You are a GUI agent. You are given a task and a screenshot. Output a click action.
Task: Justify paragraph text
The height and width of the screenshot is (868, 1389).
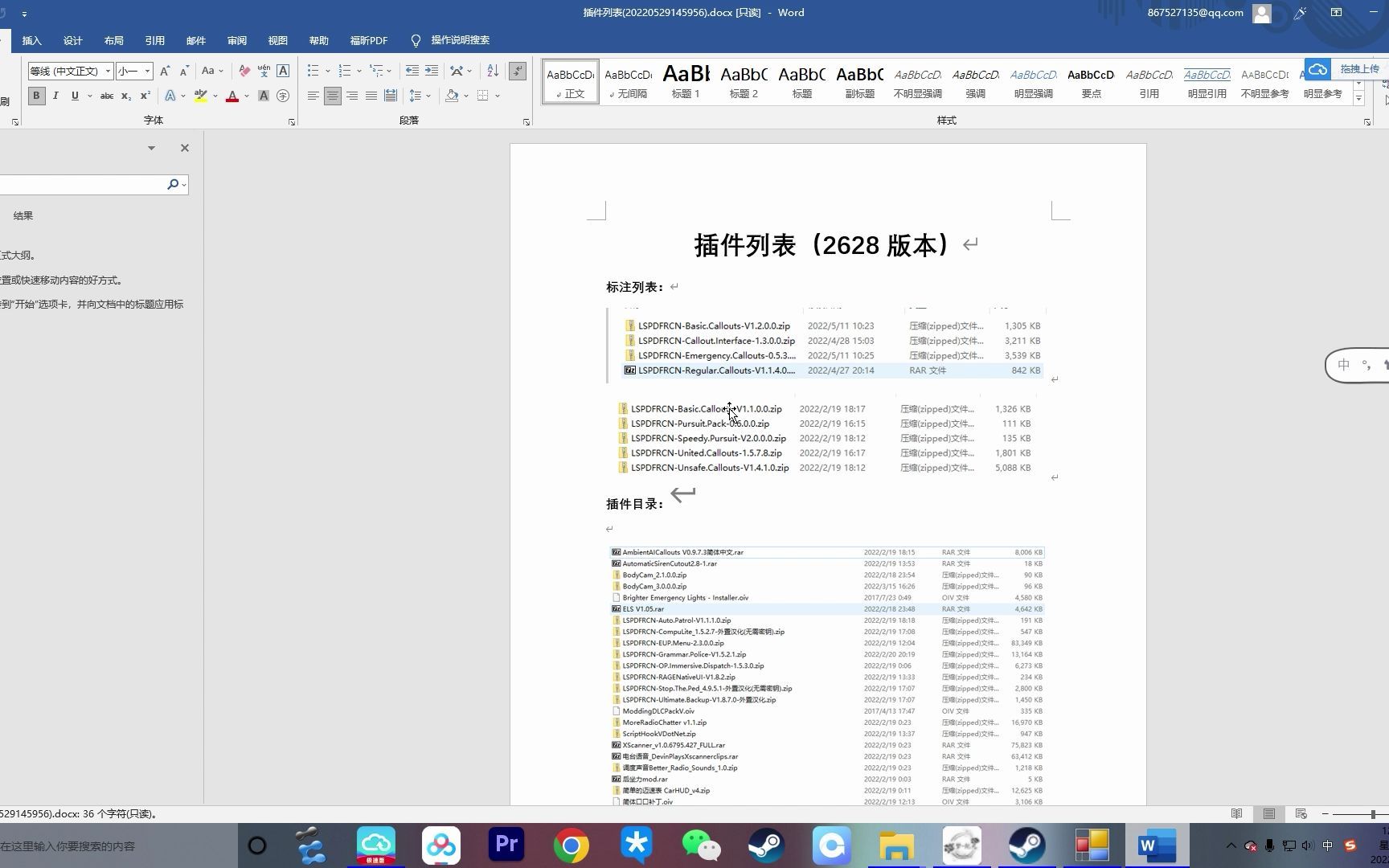(371, 96)
